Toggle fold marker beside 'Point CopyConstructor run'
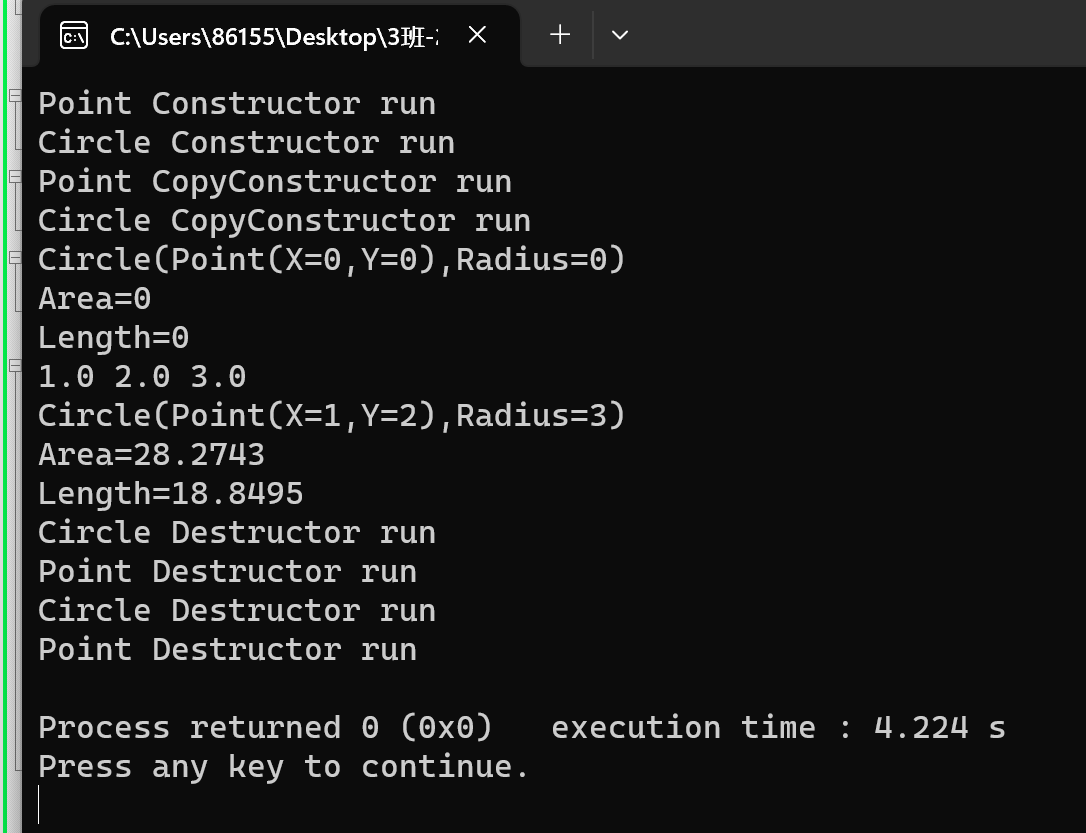This screenshot has height=833, width=1086. point(14,176)
